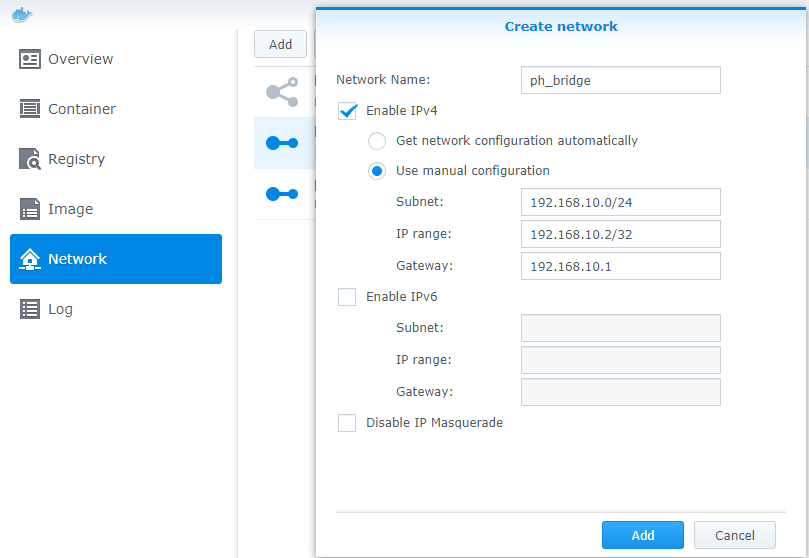Click the Enable IPv6 label text
809x558 pixels.
[402, 297]
